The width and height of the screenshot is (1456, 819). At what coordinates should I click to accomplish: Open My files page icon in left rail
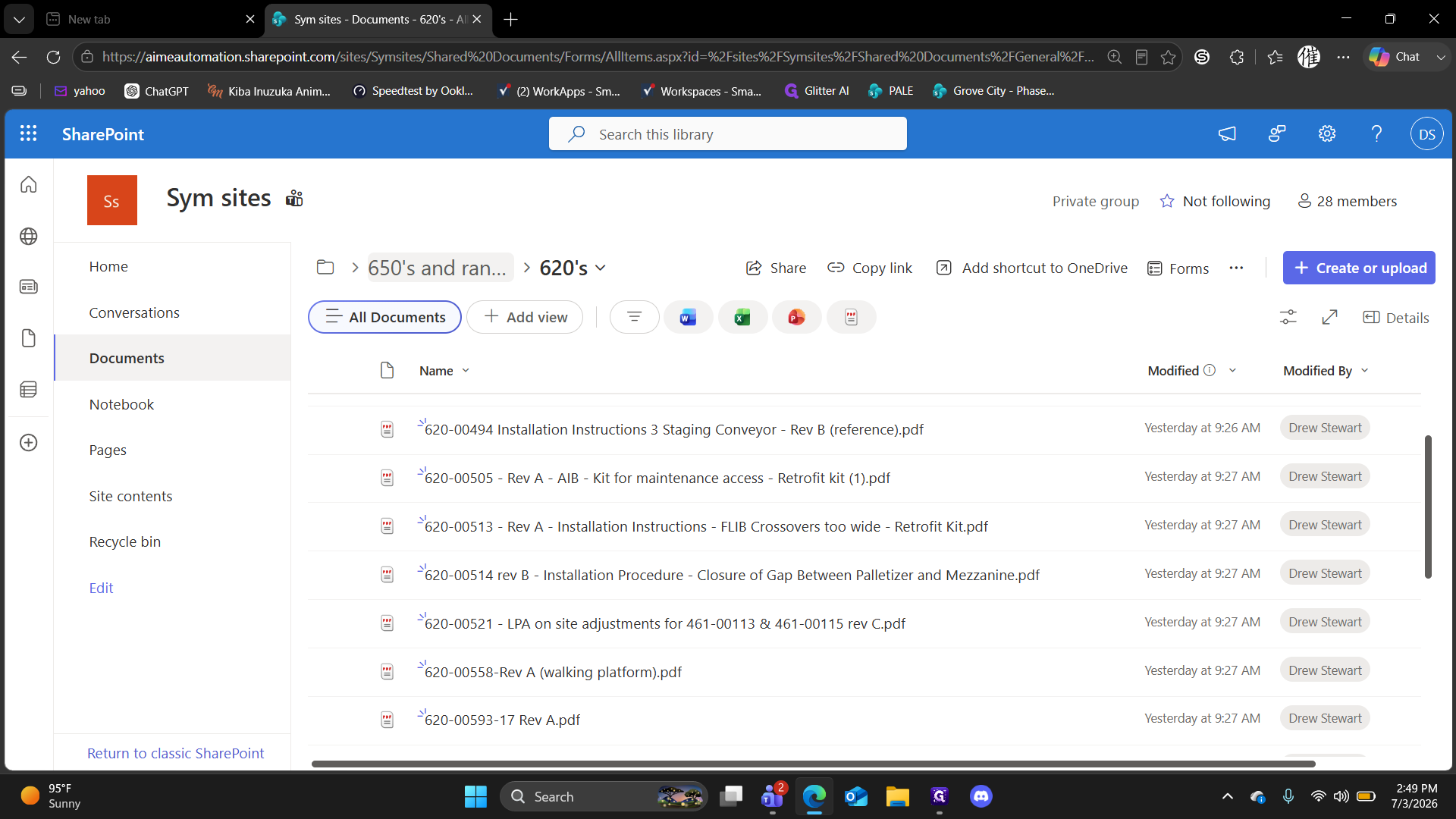(x=28, y=338)
